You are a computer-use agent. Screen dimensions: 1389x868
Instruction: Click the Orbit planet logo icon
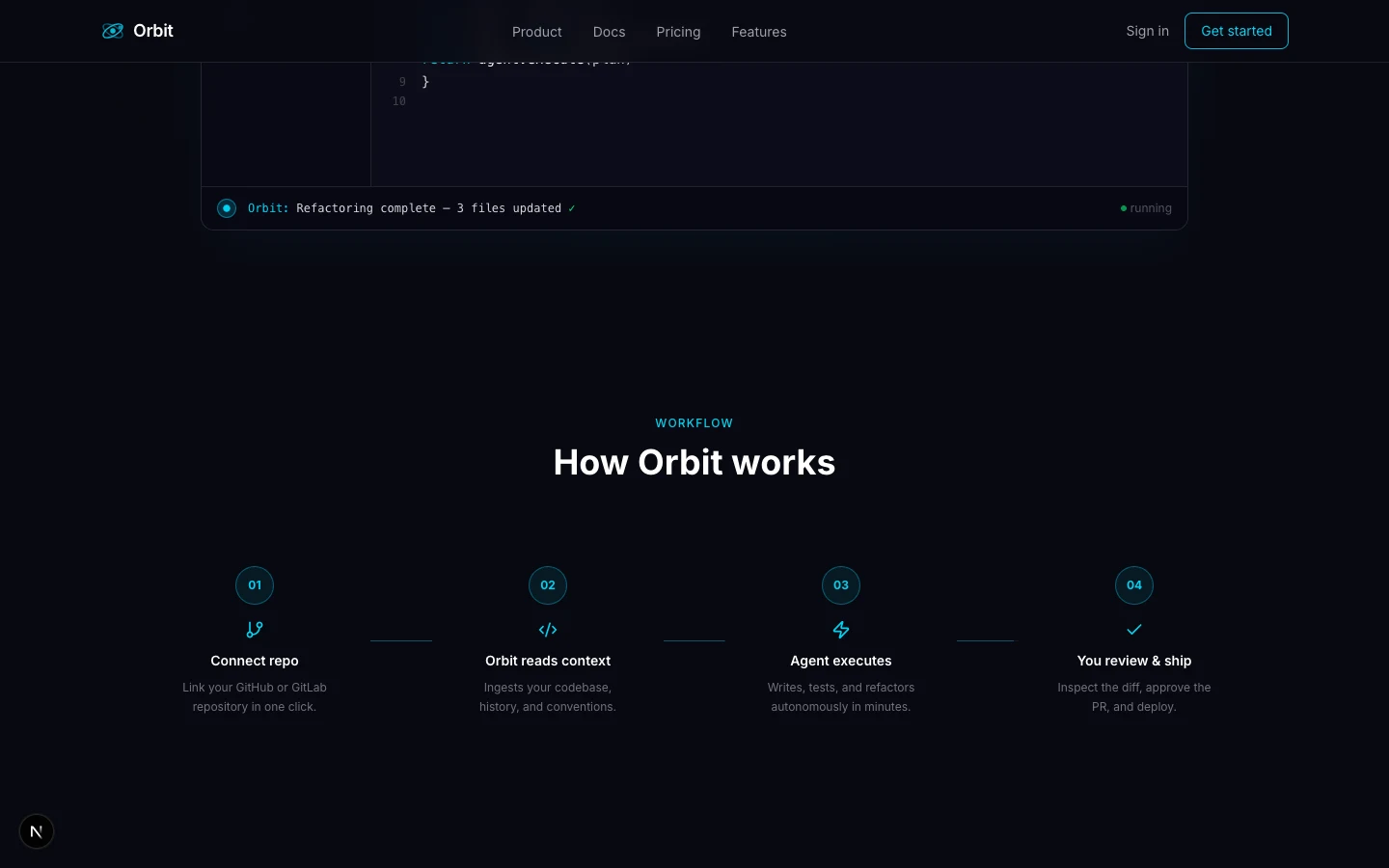click(113, 31)
